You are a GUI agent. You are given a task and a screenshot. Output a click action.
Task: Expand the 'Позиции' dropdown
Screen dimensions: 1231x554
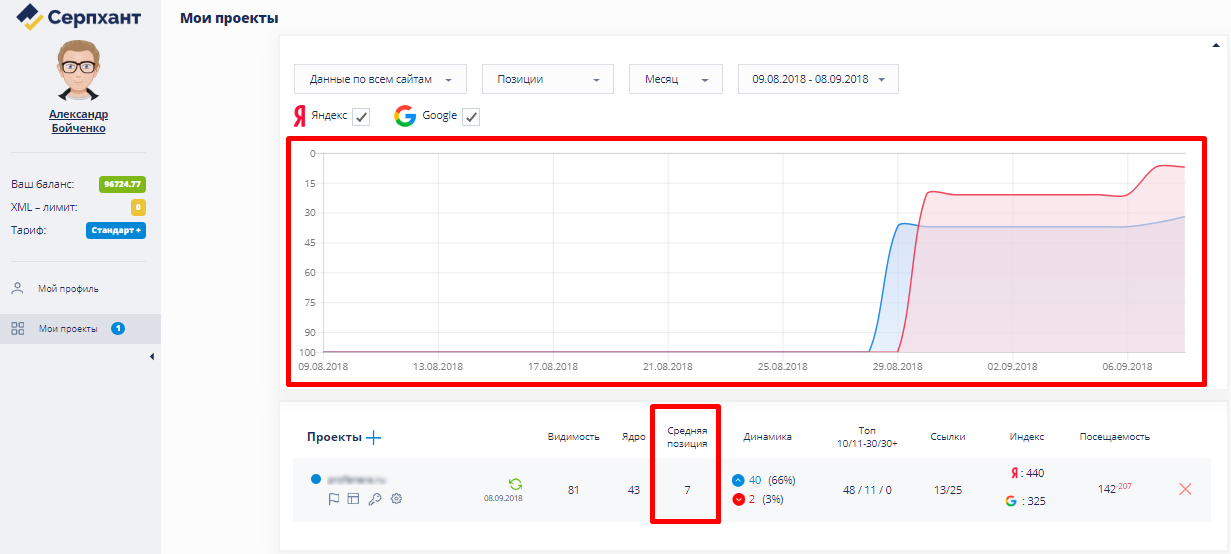coord(547,79)
